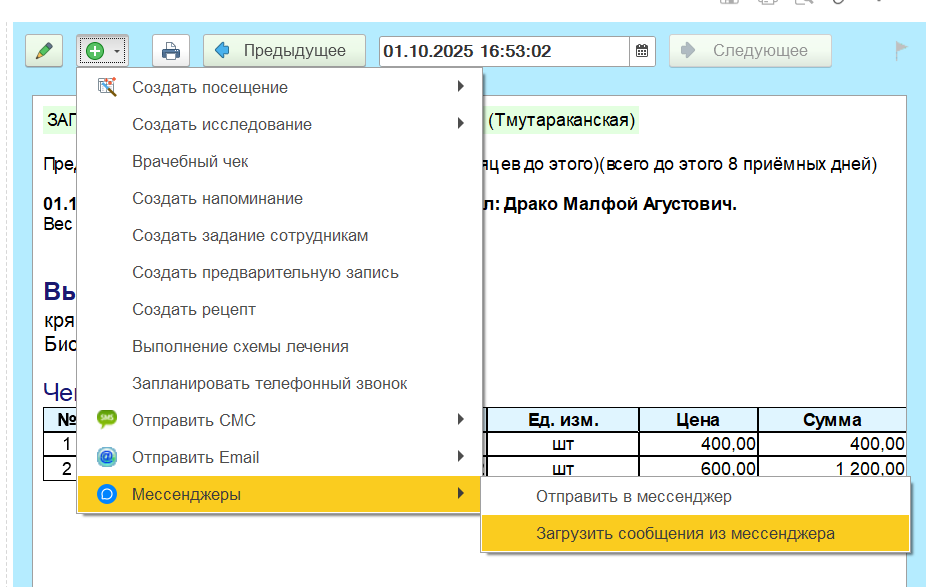Click the printer icon in toolbar
Image resolution: width=926 pixels, height=587 pixels.
[171, 51]
